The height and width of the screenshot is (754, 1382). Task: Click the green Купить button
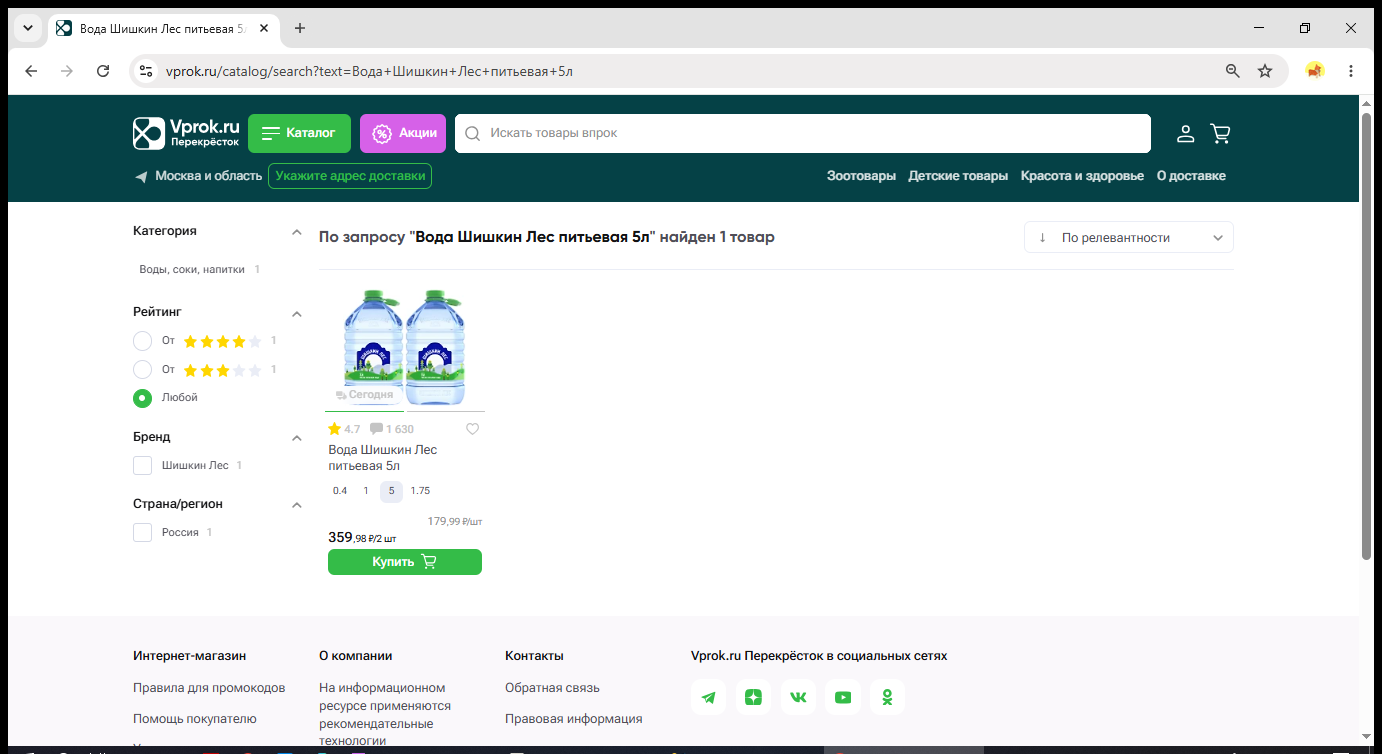point(405,562)
